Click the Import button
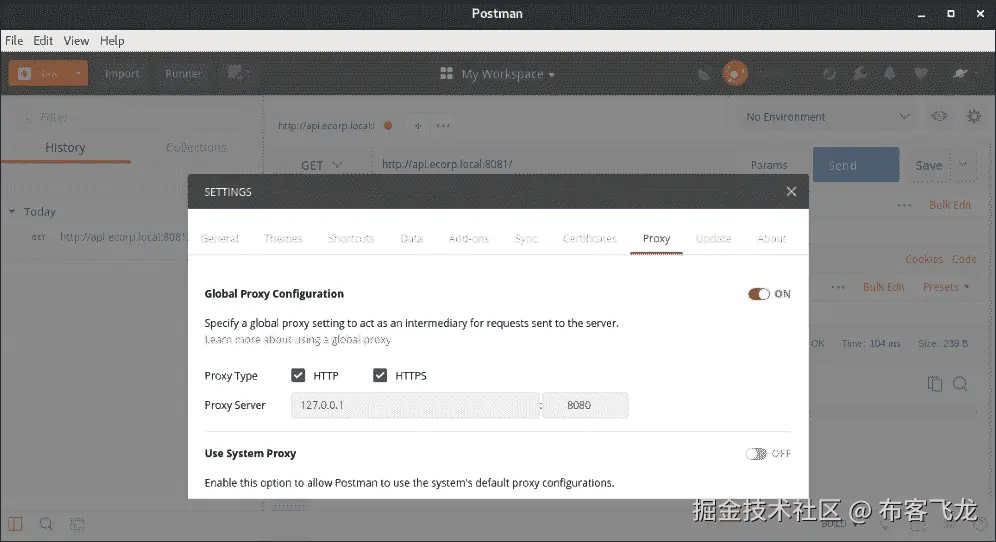Image resolution: width=996 pixels, height=542 pixels. [121, 74]
